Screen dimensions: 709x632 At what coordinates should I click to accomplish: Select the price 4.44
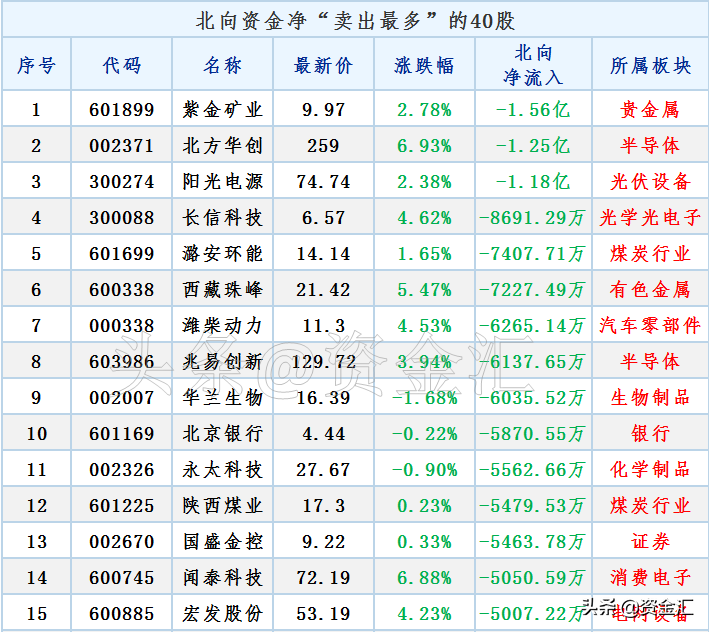323,434
